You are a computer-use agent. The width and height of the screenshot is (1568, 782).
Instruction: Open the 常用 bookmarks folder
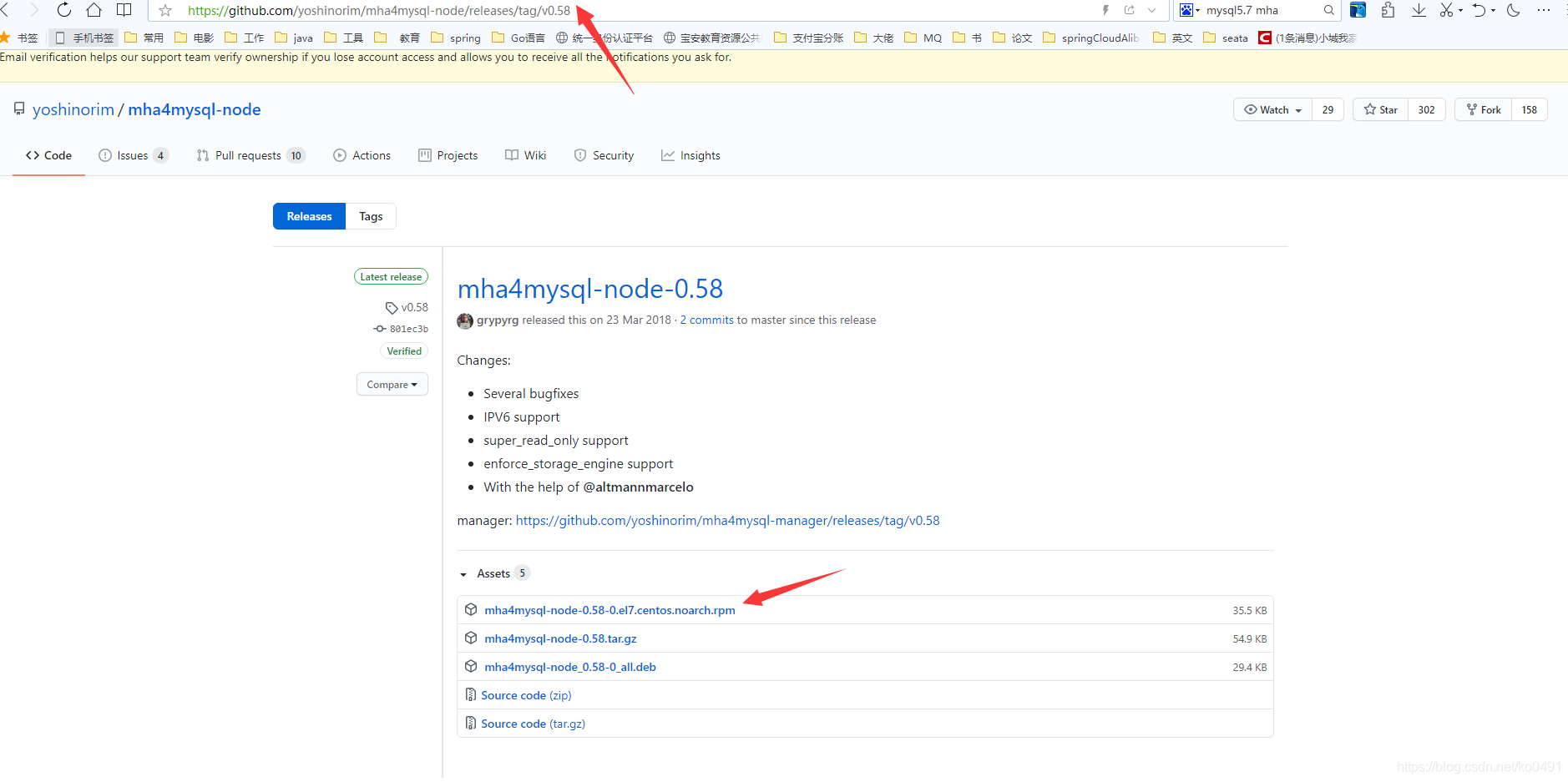click(144, 38)
